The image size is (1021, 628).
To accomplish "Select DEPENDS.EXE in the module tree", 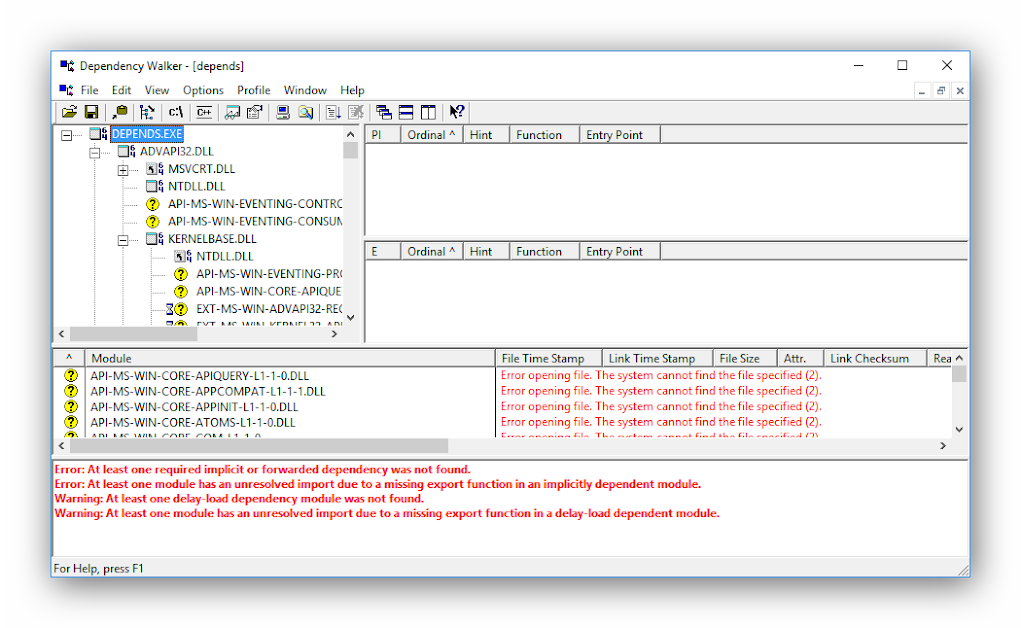I will (x=147, y=134).
